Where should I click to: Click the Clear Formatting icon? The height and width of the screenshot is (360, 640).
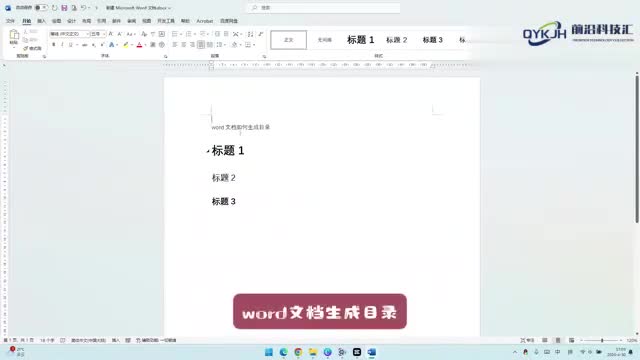click(x=144, y=34)
